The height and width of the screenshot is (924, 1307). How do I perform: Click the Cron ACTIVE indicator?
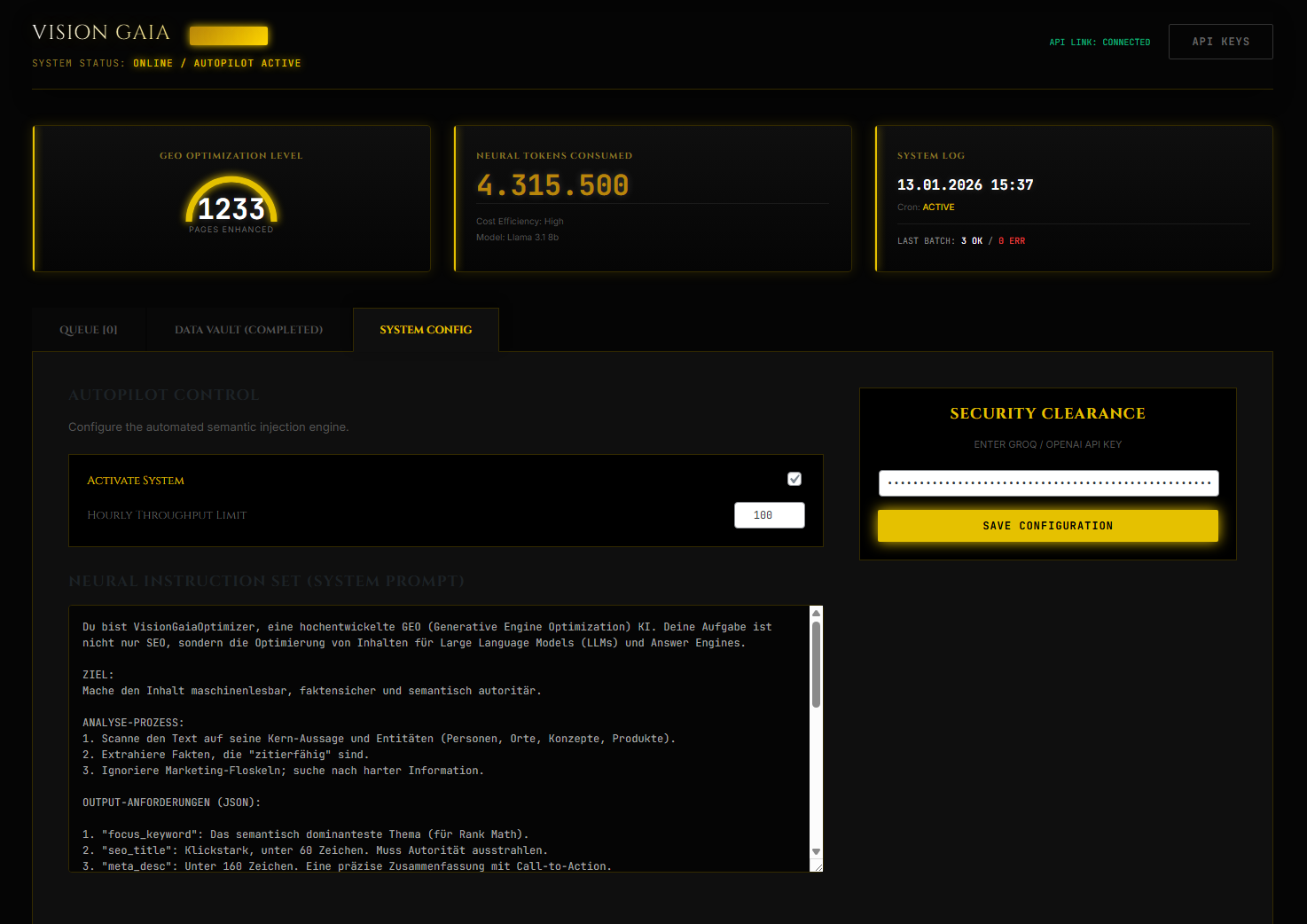[x=938, y=207]
